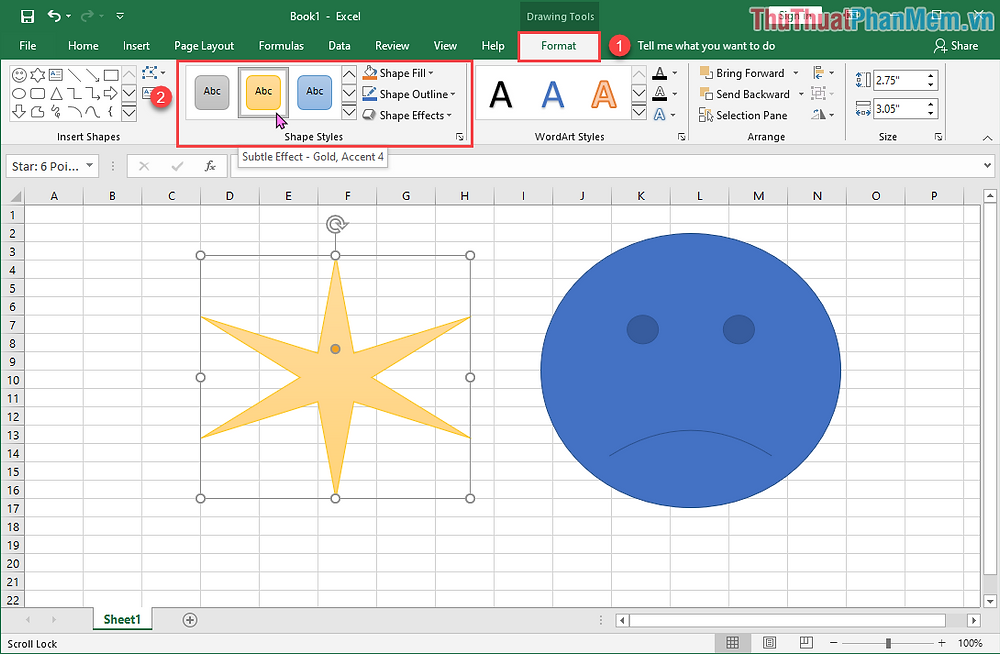
Task: Open the Edit Shape menu
Action: click(x=153, y=73)
